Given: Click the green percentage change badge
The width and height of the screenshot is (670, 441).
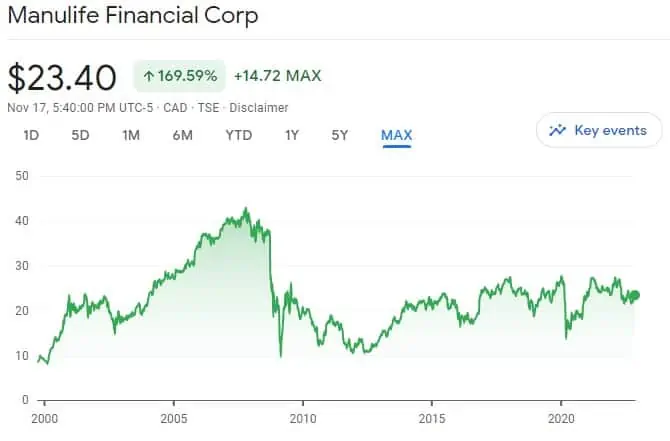Looking at the screenshot, I should coord(178,76).
